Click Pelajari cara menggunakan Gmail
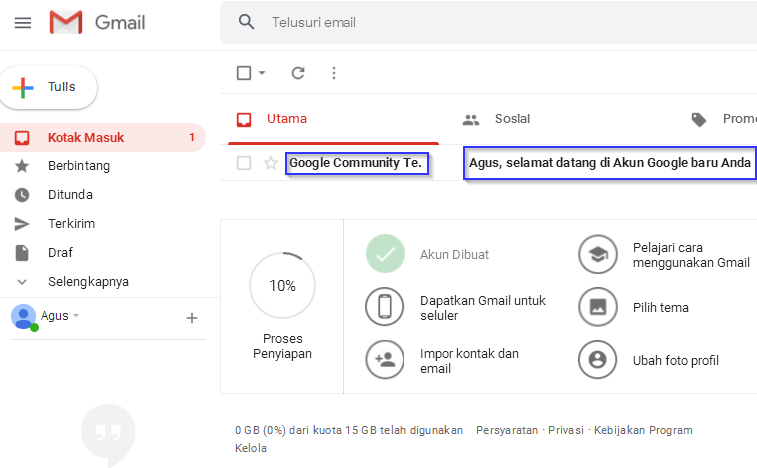Viewport: 757px width, 468px height. pos(691,255)
